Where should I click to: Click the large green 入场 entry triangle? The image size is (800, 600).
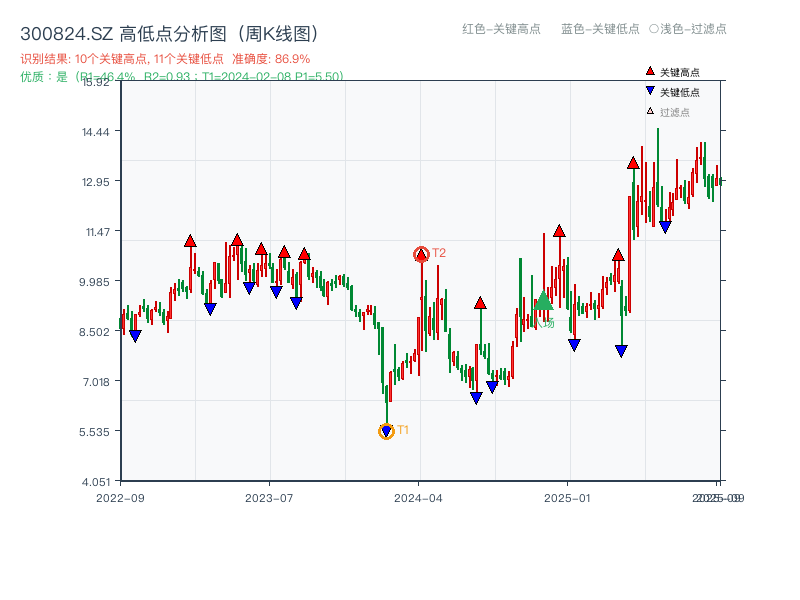(543, 301)
